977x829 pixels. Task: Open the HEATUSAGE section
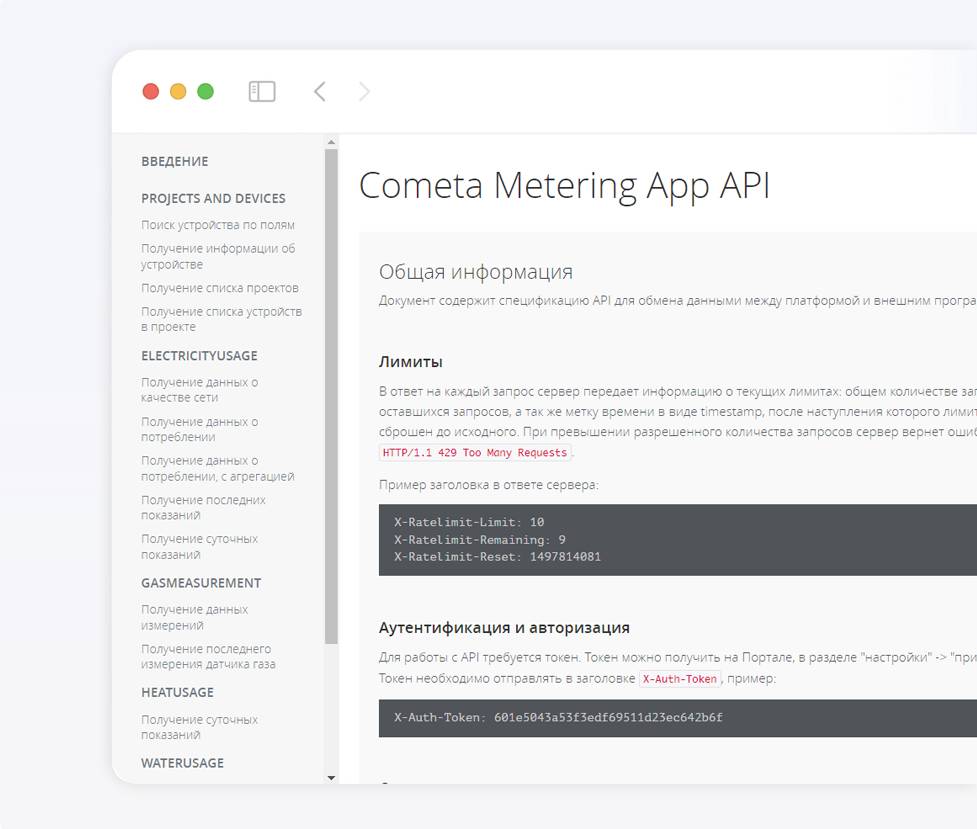[x=178, y=692]
